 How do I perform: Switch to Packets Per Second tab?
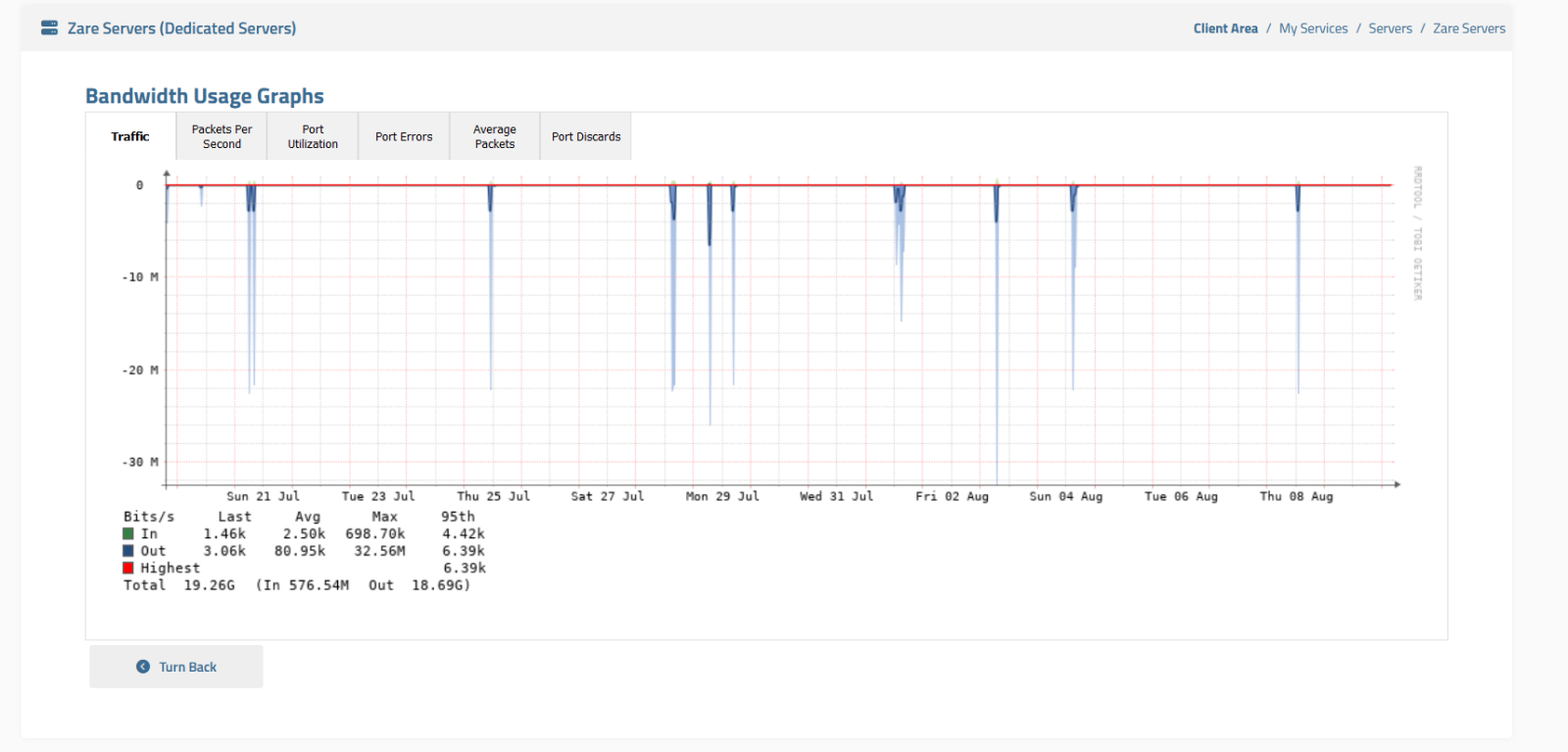click(x=221, y=136)
